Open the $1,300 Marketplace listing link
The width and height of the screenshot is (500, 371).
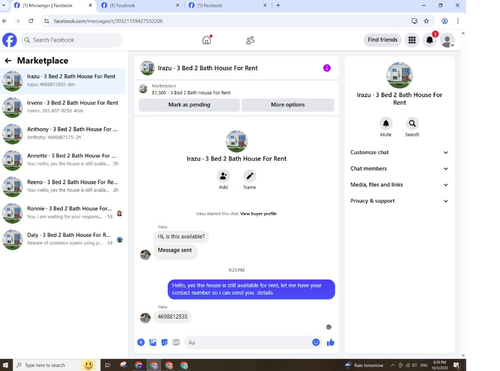coord(191,93)
